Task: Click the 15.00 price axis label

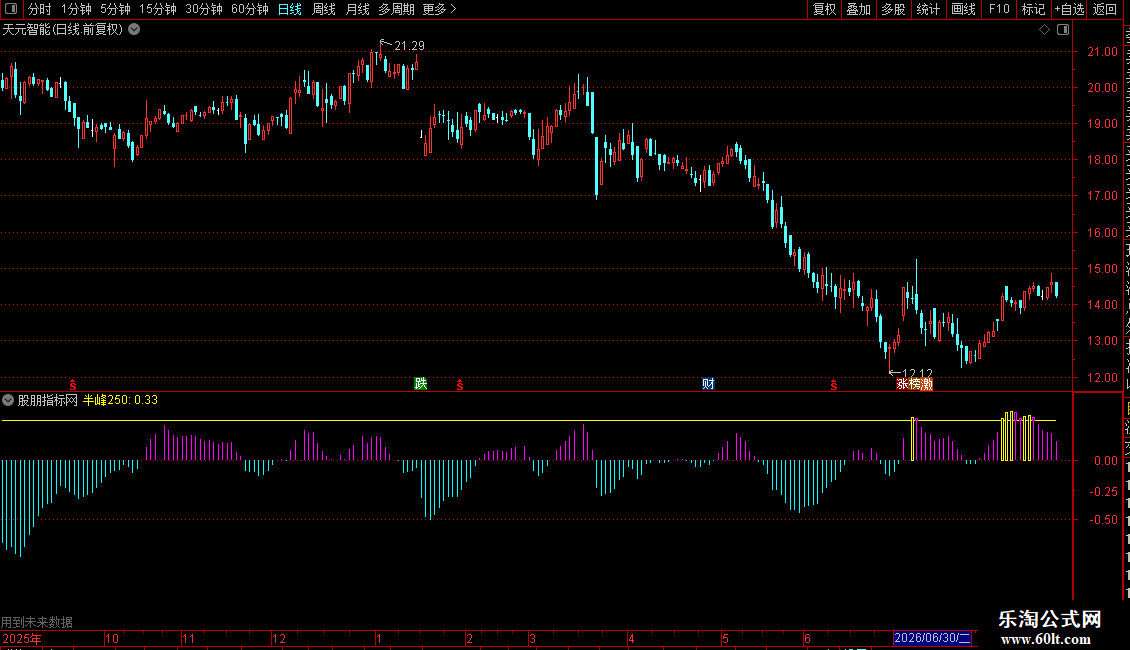Action: pyautogui.click(x=1103, y=269)
